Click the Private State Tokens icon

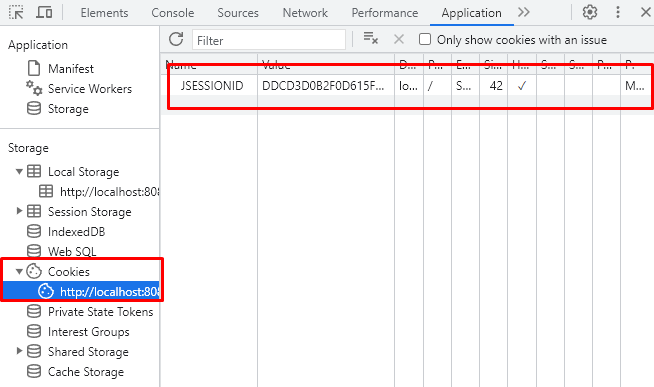(34, 311)
